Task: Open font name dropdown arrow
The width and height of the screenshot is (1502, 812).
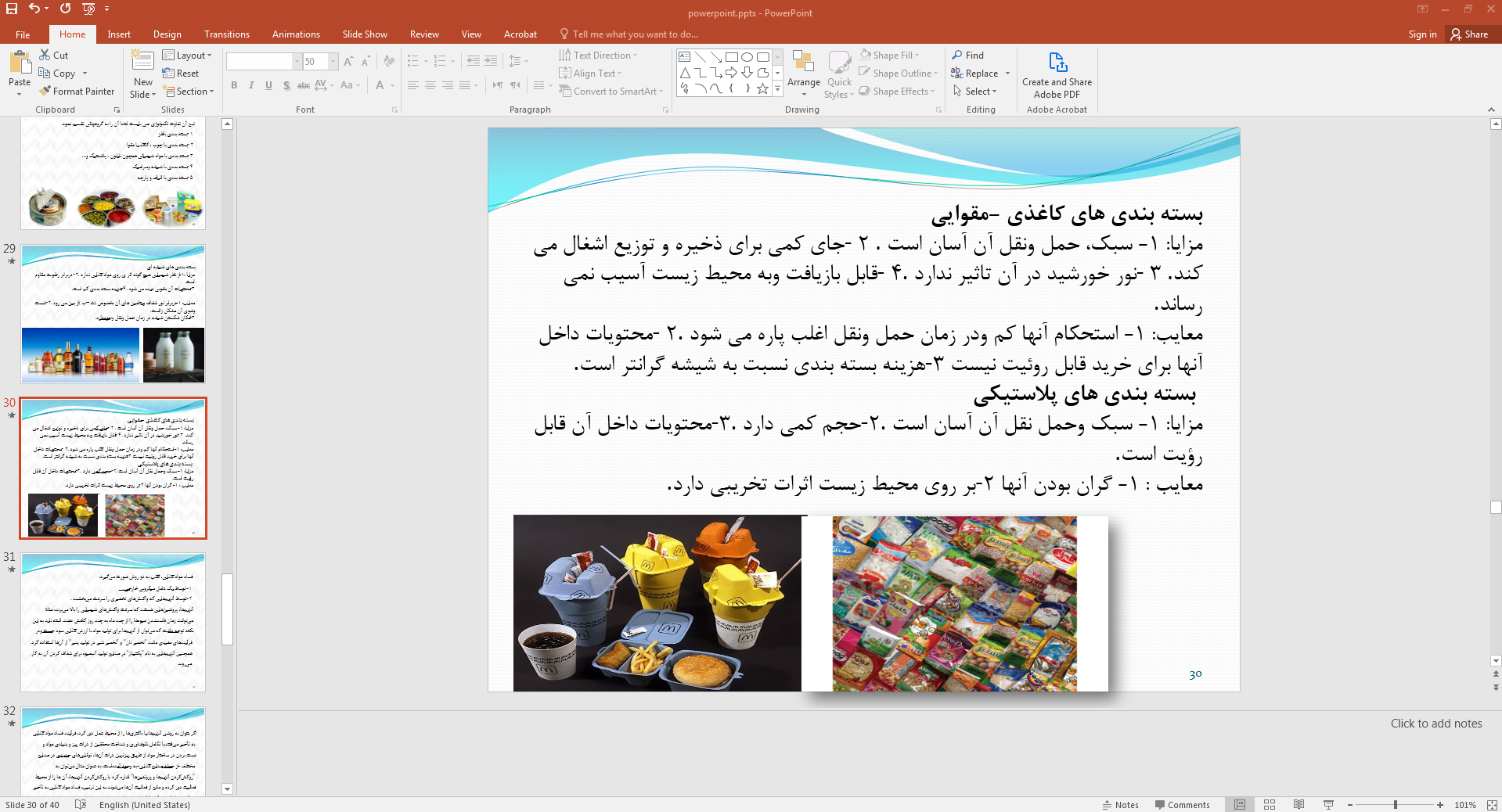Action: pyautogui.click(x=297, y=61)
